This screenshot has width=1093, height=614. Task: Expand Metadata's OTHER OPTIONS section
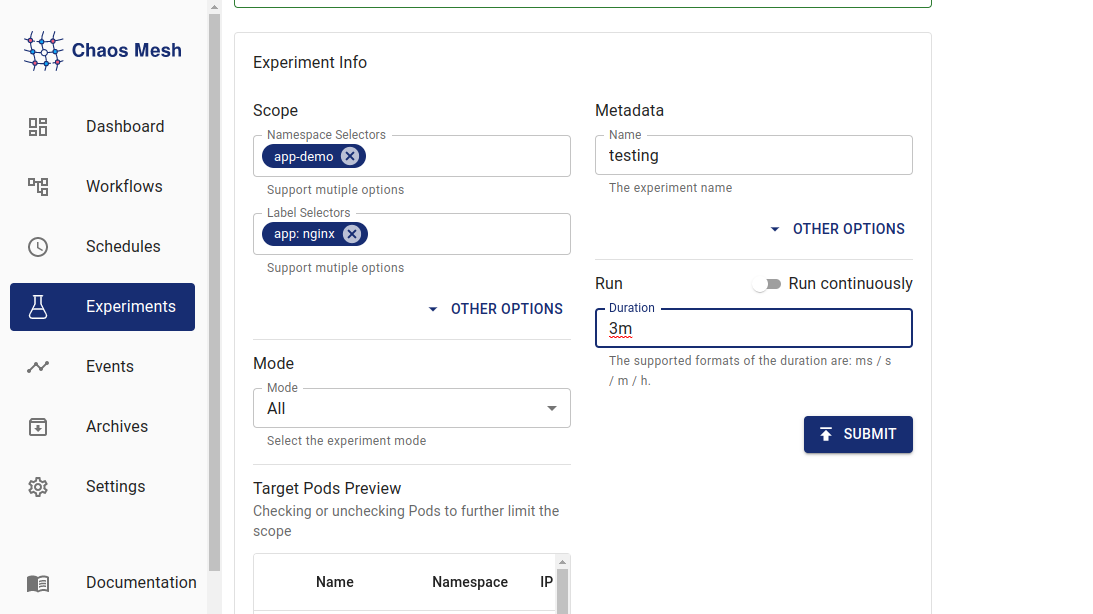pos(838,229)
